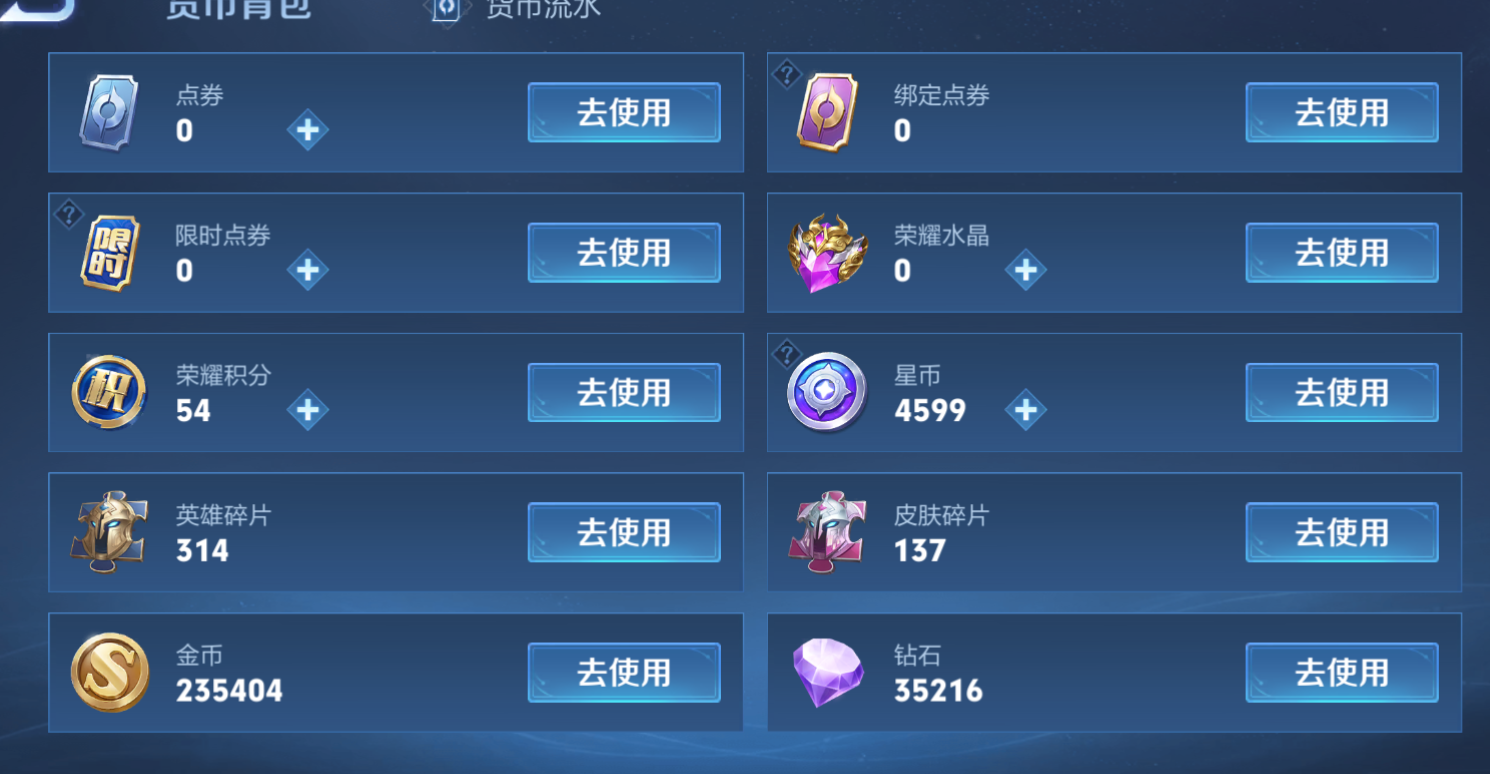Click 去使用 button for 皮肤碎片
This screenshot has height=774, width=1490.
click(1342, 532)
